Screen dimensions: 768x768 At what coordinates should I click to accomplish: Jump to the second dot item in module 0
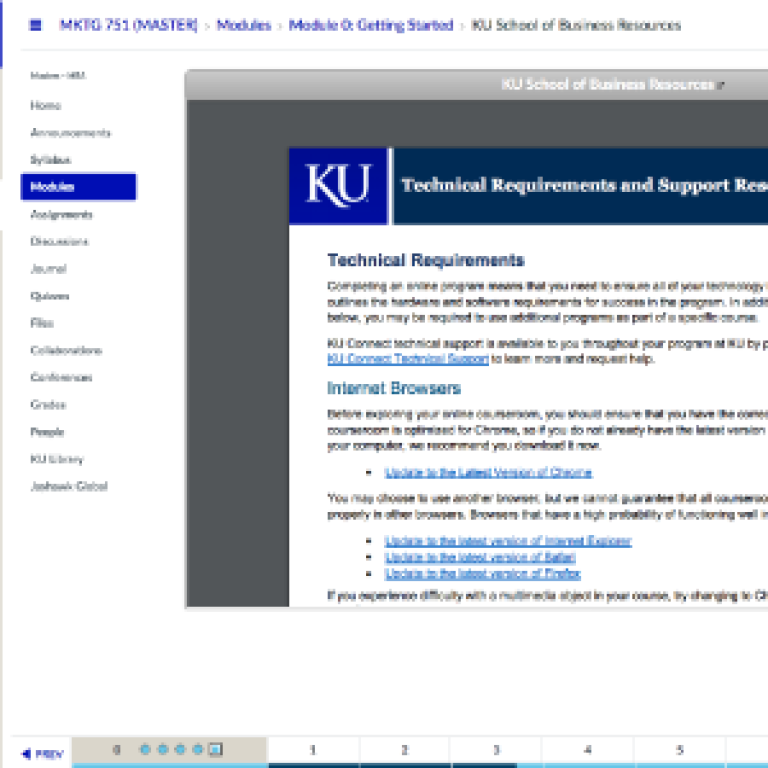click(163, 749)
